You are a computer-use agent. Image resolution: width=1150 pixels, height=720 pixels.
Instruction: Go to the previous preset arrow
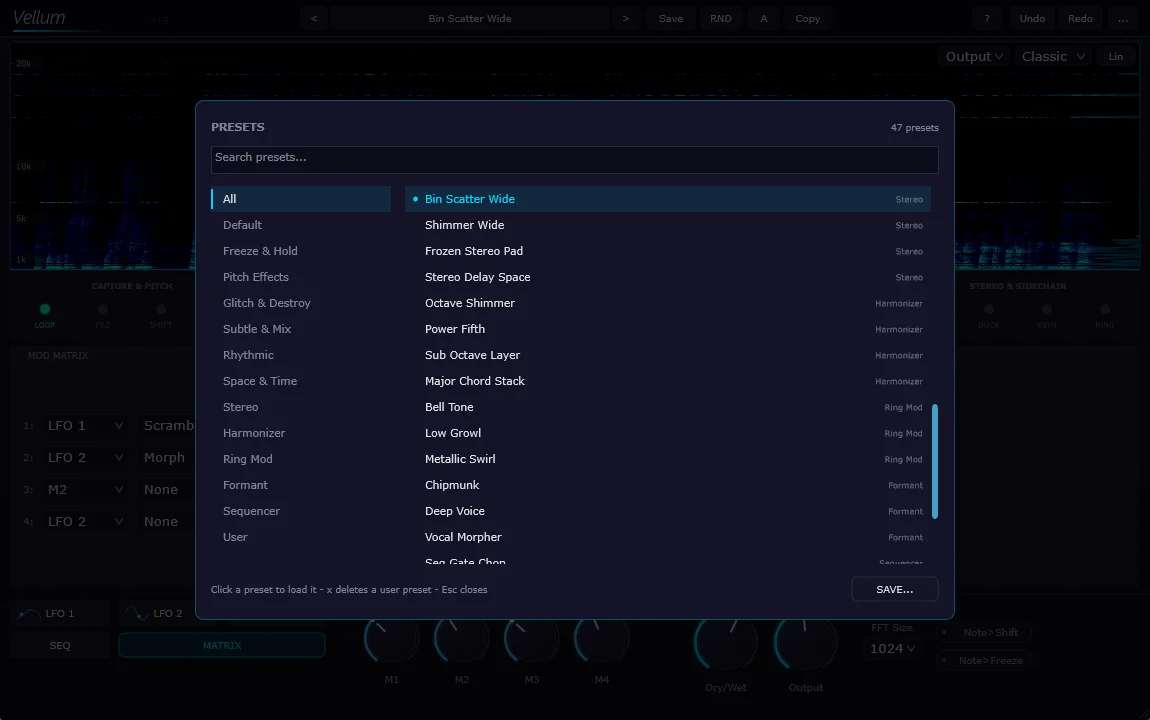tap(314, 18)
